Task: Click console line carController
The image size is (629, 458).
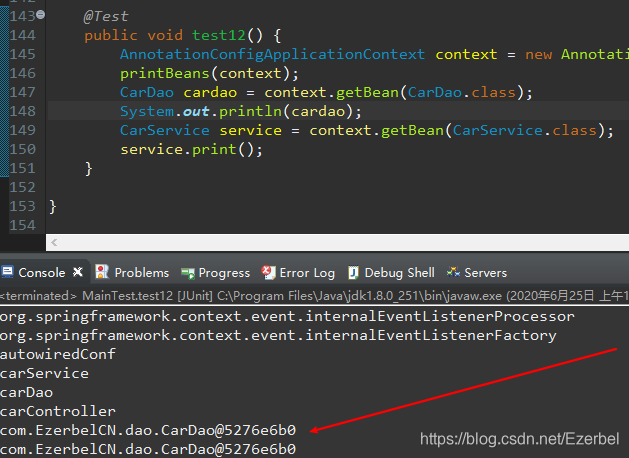Action: tap(58, 411)
